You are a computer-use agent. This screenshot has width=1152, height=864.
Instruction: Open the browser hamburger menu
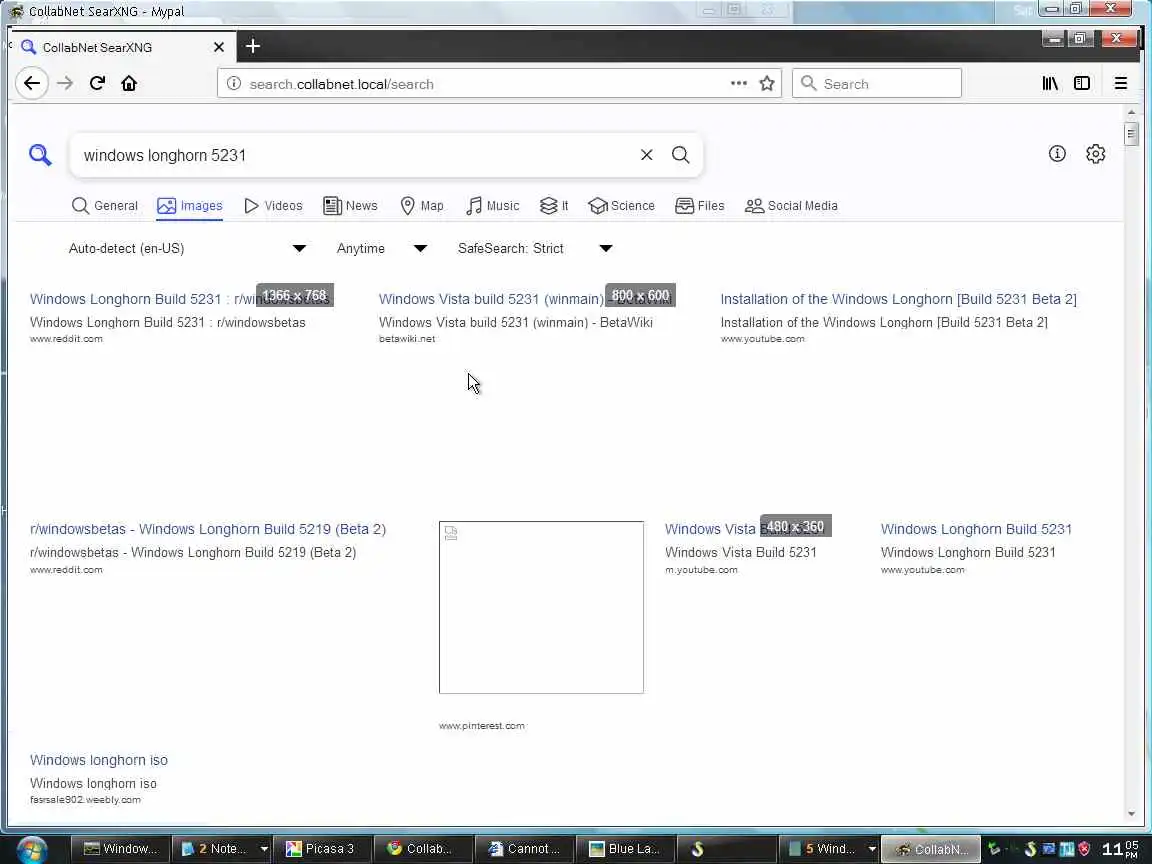point(1120,83)
